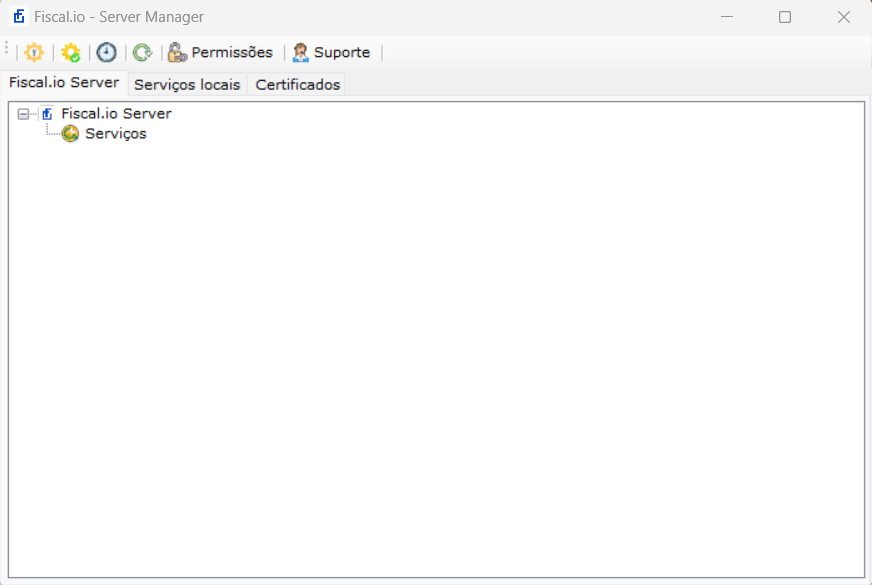The width and height of the screenshot is (872, 585).
Task: Maximize the Server Manager window
Action: click(785, 17)
